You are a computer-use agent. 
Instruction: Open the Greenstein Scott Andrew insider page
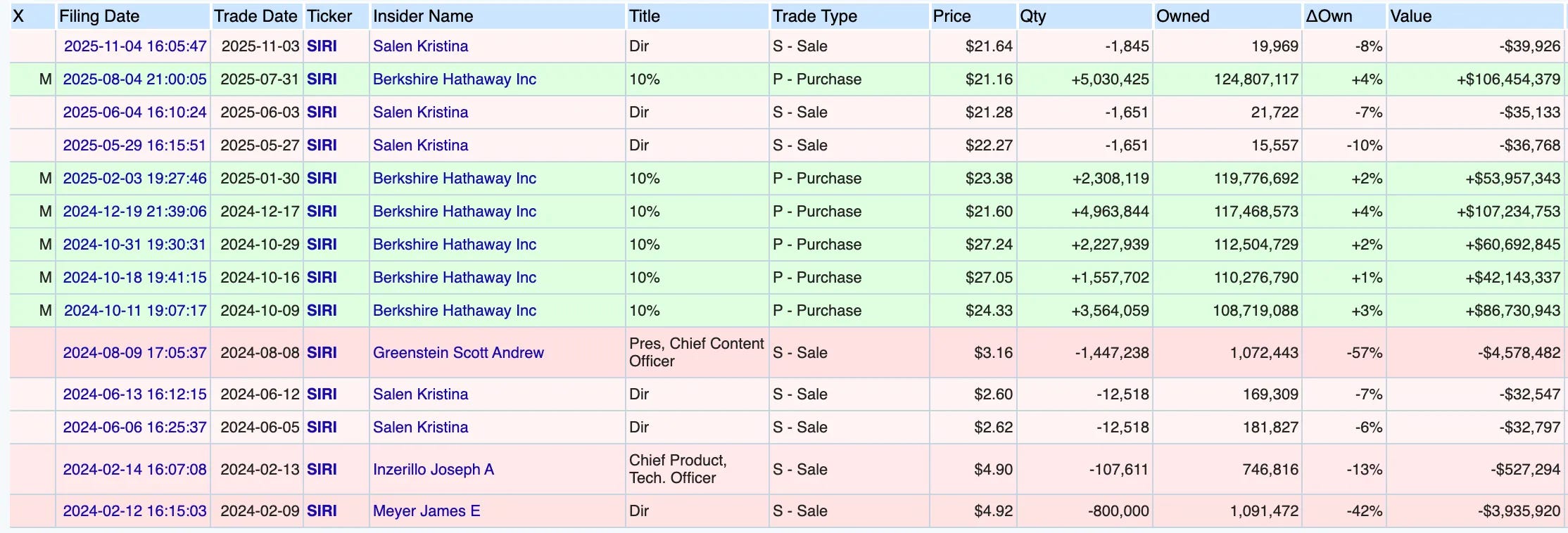click(458, 353)
